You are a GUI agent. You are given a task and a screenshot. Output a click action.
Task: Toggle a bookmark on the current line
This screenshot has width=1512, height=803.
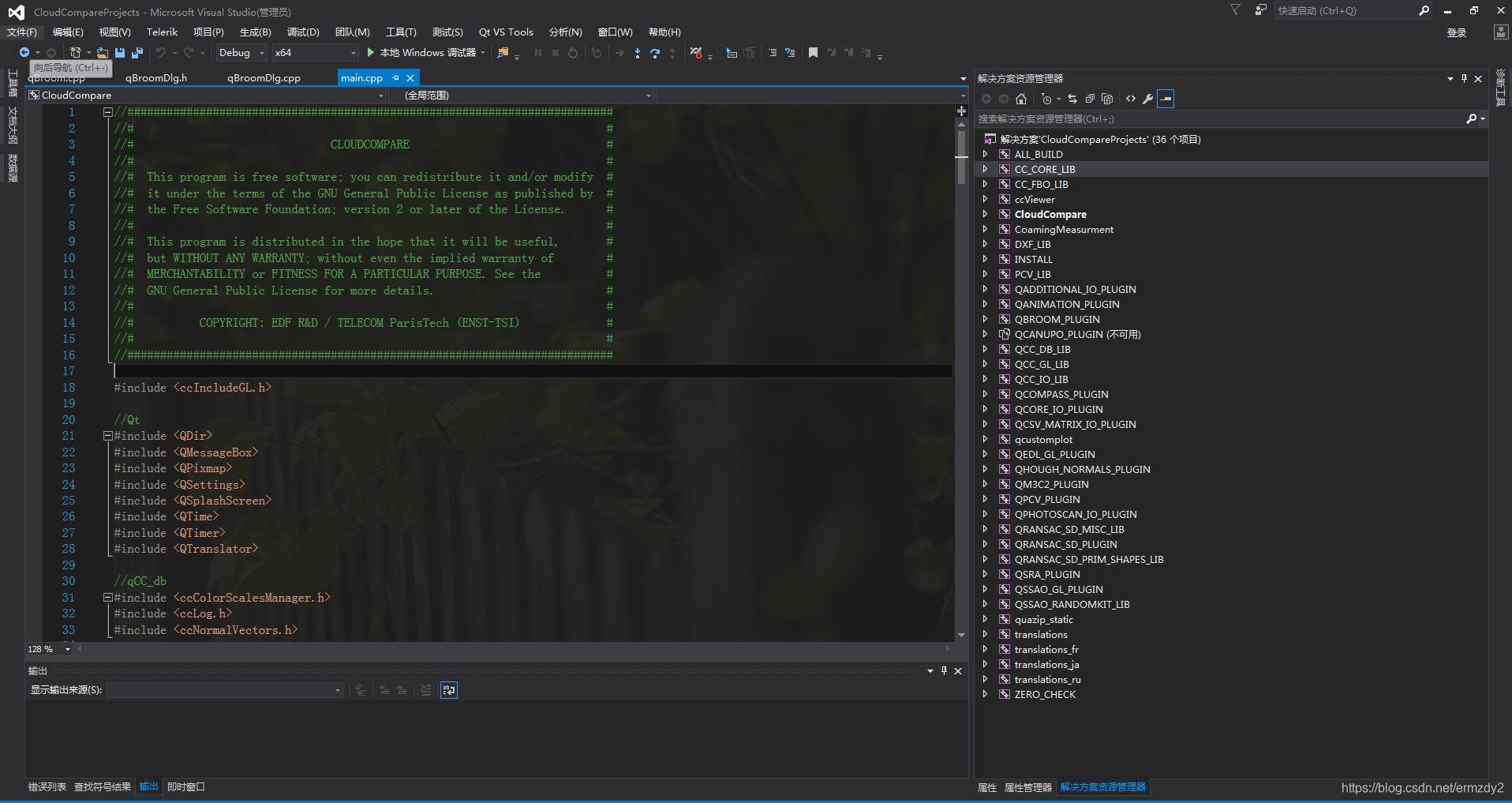point(813,53)
